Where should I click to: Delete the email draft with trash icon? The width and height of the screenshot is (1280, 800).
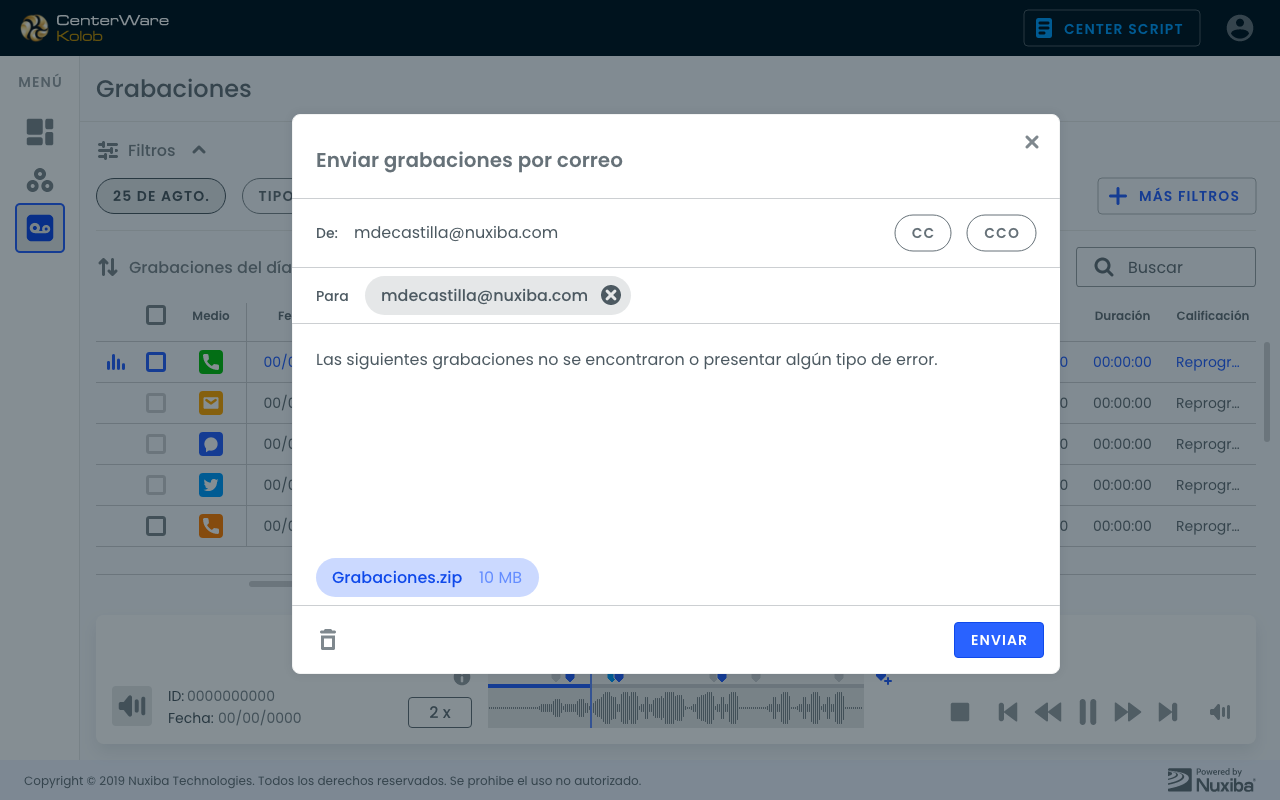pos(328,640)
